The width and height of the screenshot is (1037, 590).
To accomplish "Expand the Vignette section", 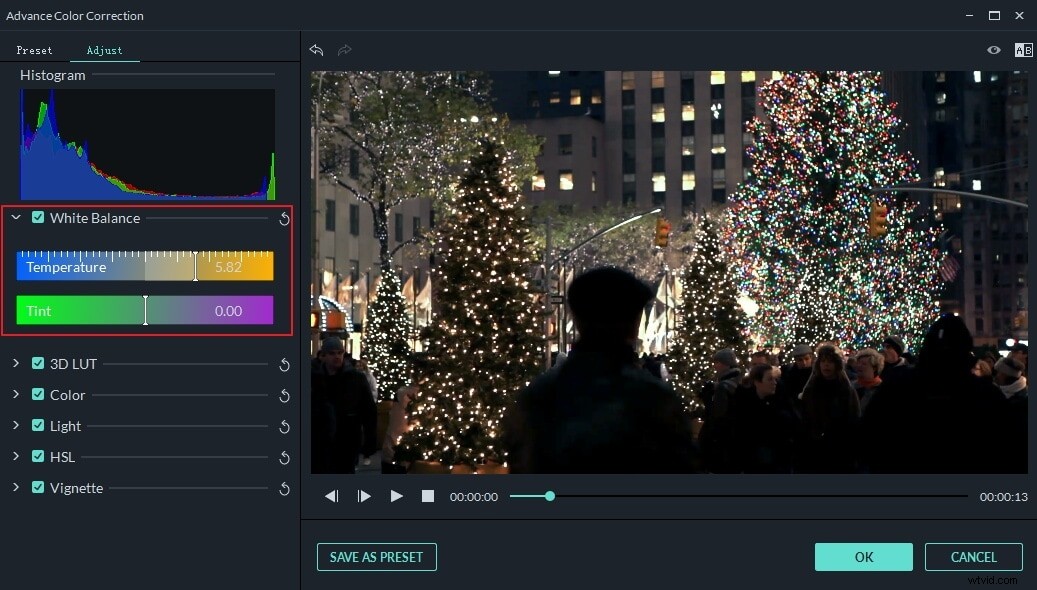I will click(x=16, y=488).
